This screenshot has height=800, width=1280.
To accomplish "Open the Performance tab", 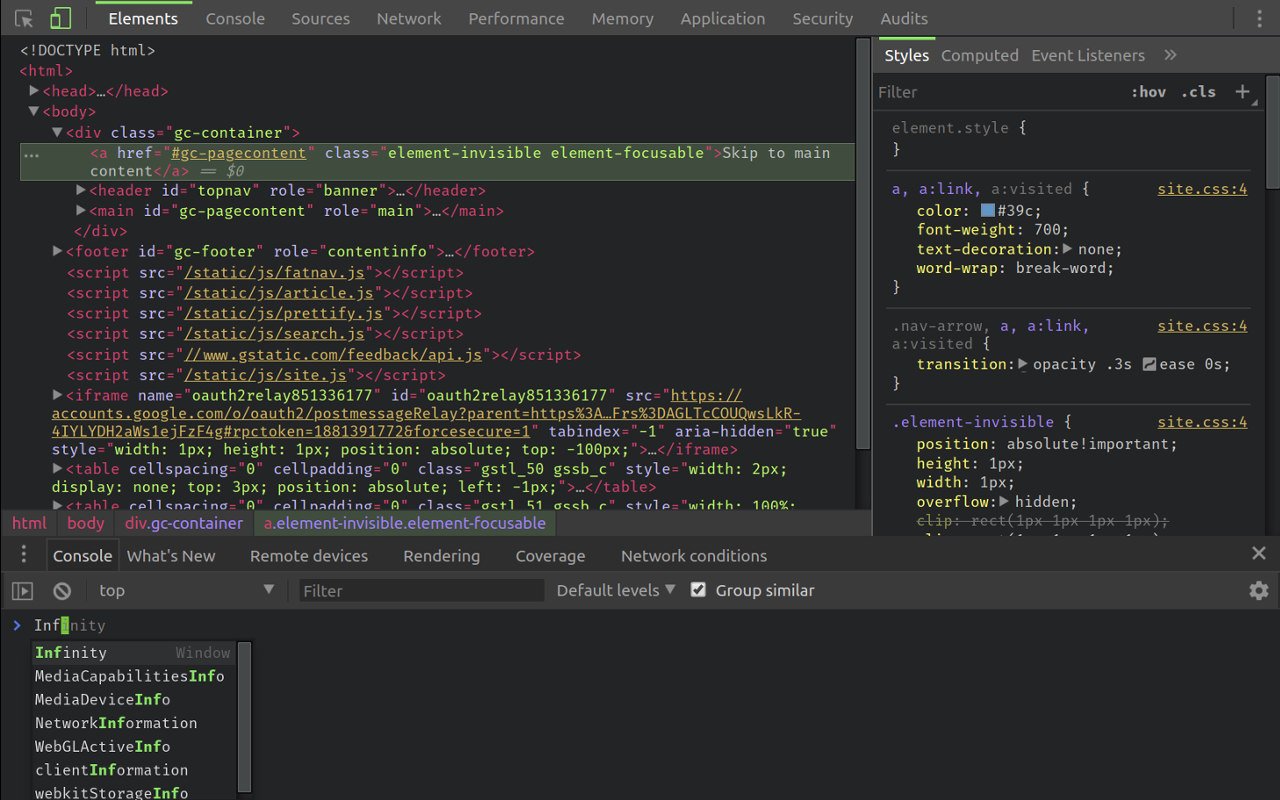I will point(516,18).
